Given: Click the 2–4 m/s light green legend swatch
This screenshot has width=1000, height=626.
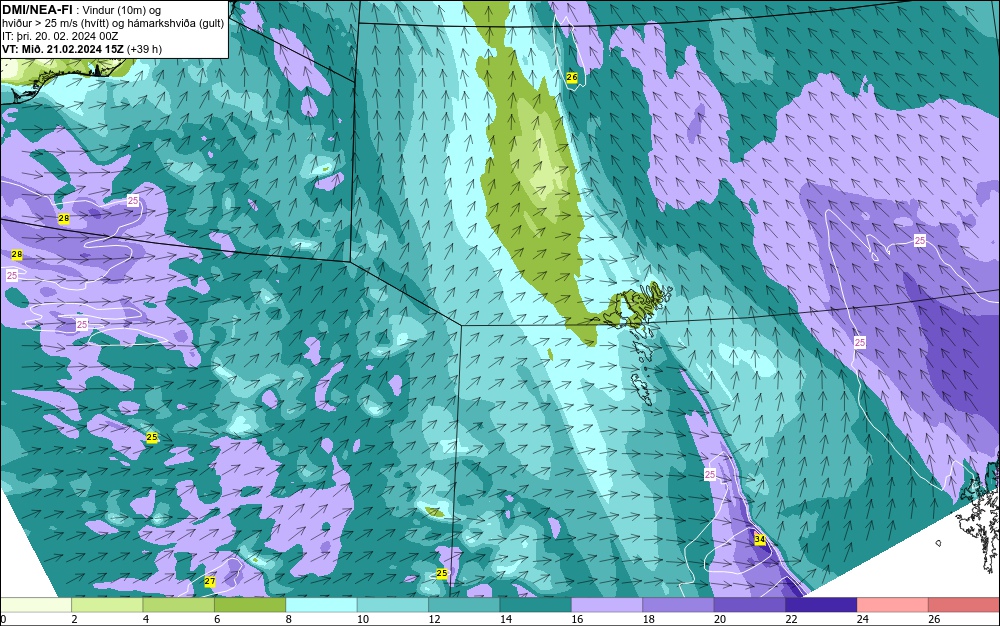Looking at the screenshot, I should (x=107, y=605).
